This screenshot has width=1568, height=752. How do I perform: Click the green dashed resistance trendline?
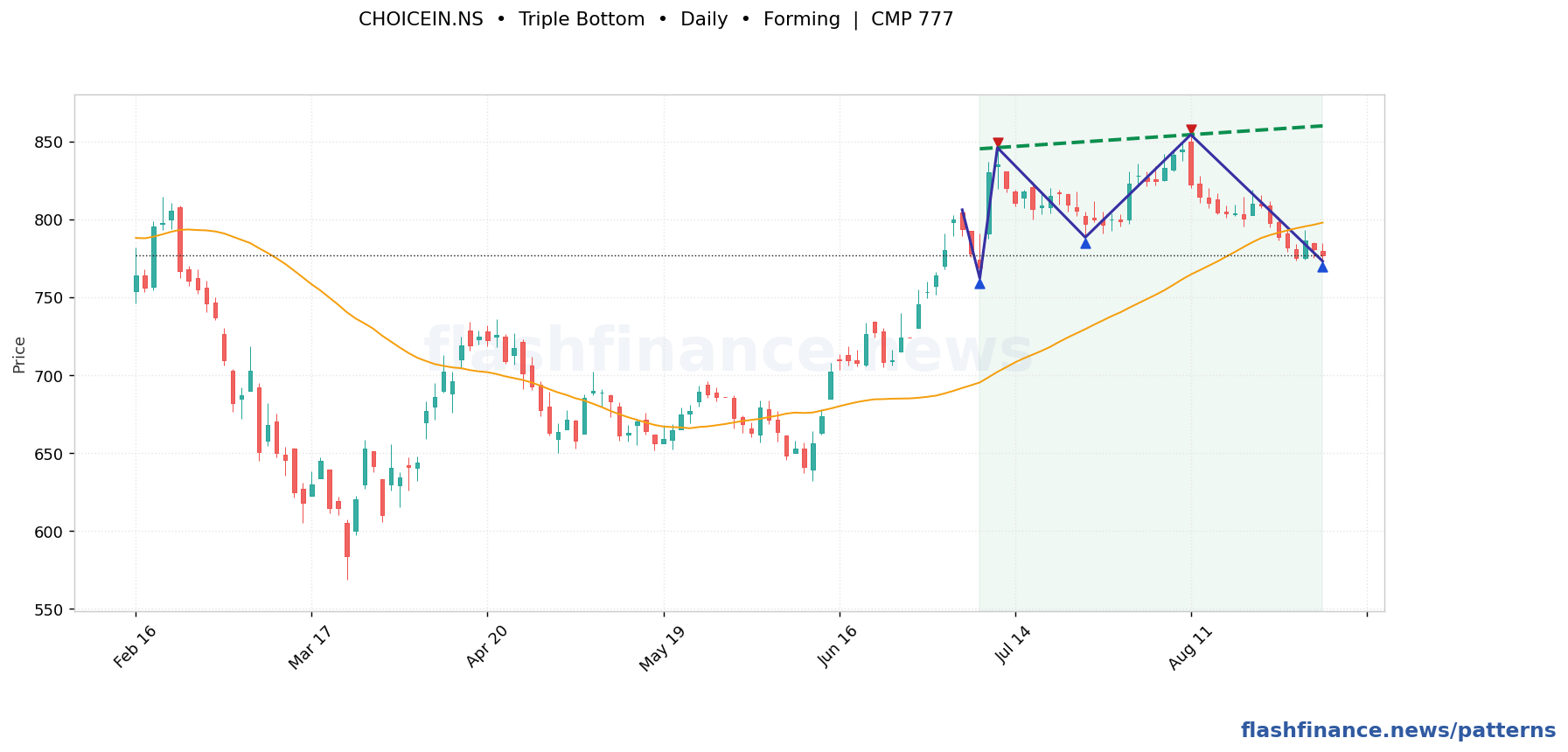pos(1151,137)
